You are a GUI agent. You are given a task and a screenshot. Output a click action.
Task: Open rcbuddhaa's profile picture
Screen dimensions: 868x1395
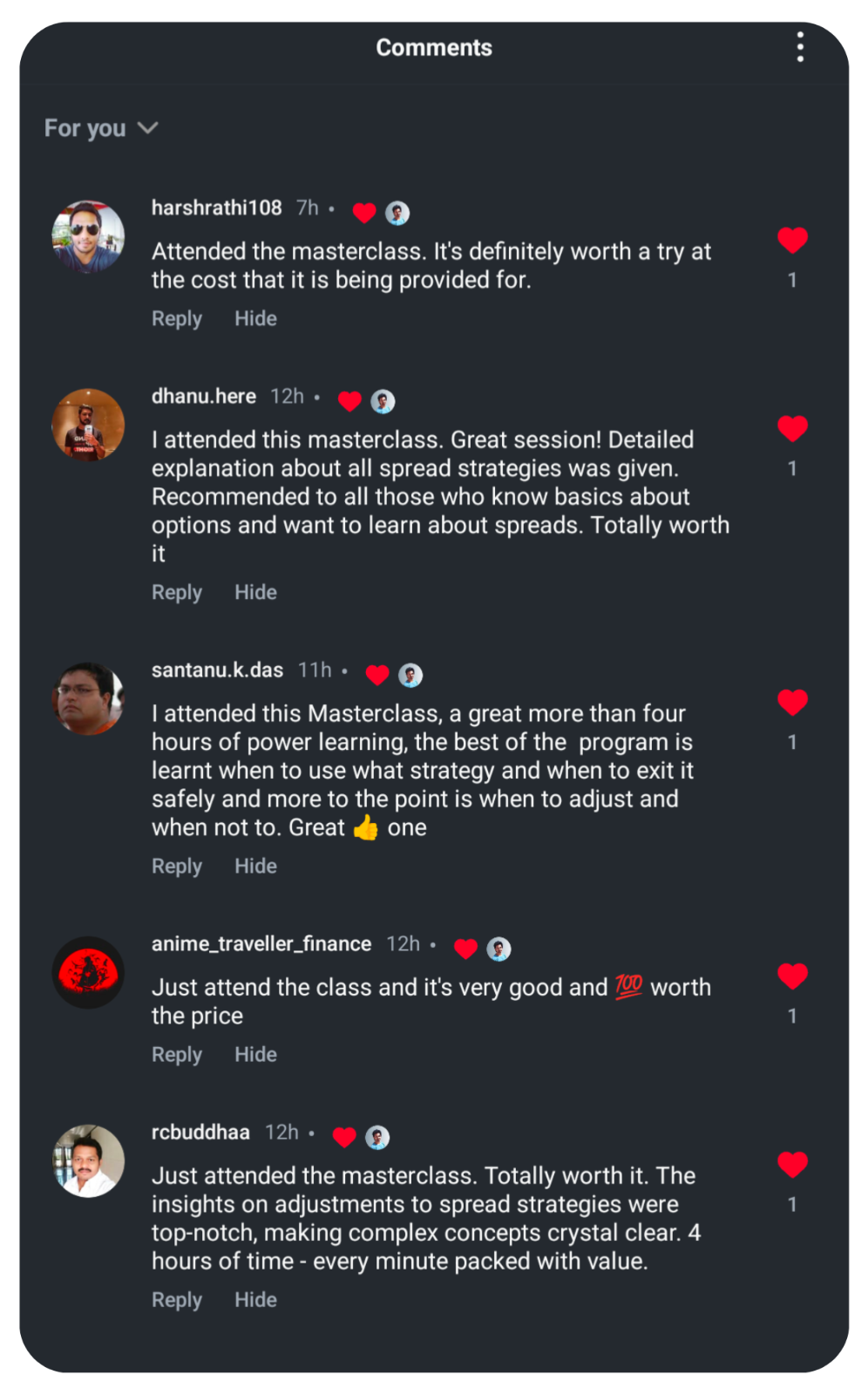[x=88, y=1160]
